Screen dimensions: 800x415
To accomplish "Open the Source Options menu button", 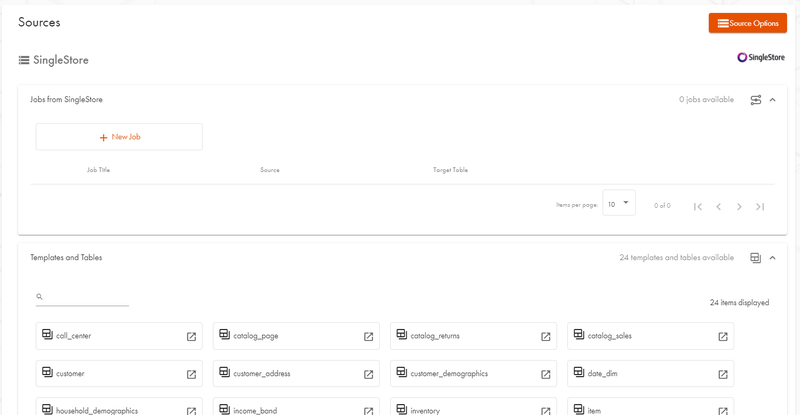I will [747, 23].
